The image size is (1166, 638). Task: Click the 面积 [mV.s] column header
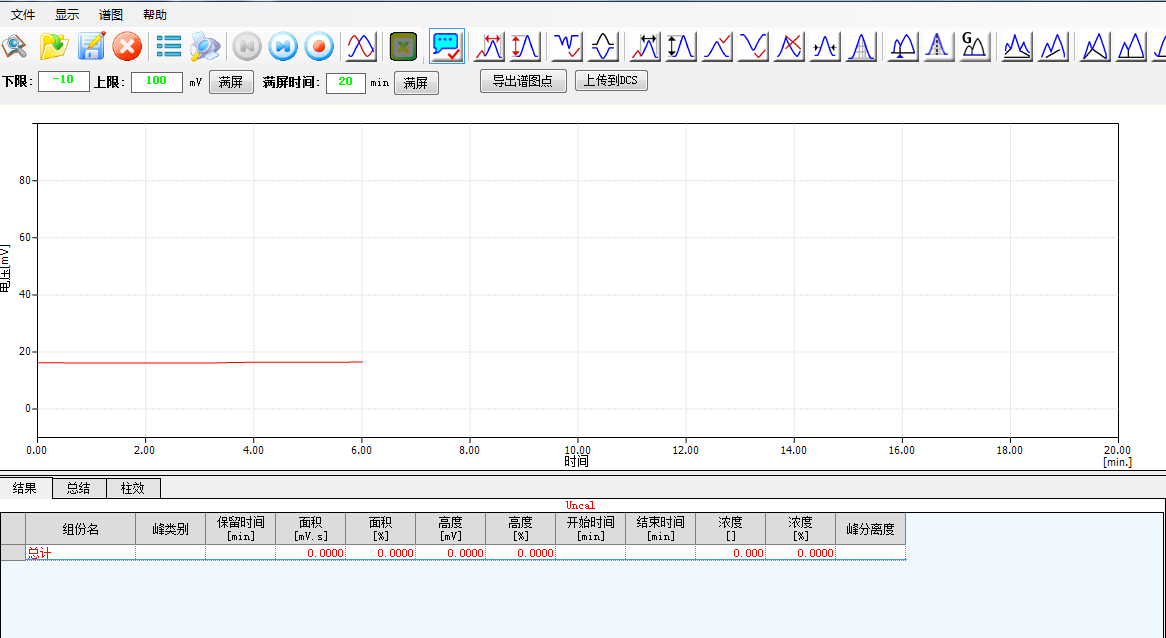[311, 529]
